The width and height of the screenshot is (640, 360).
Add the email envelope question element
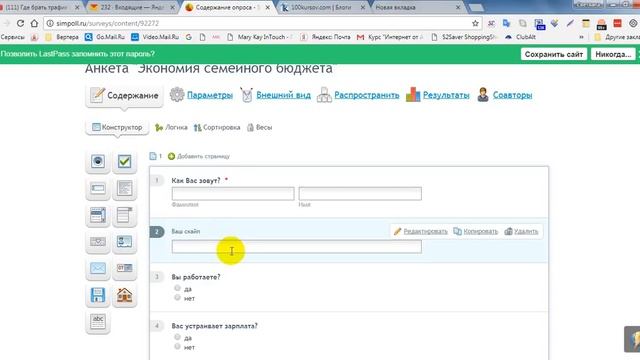[x=98, y=268]
